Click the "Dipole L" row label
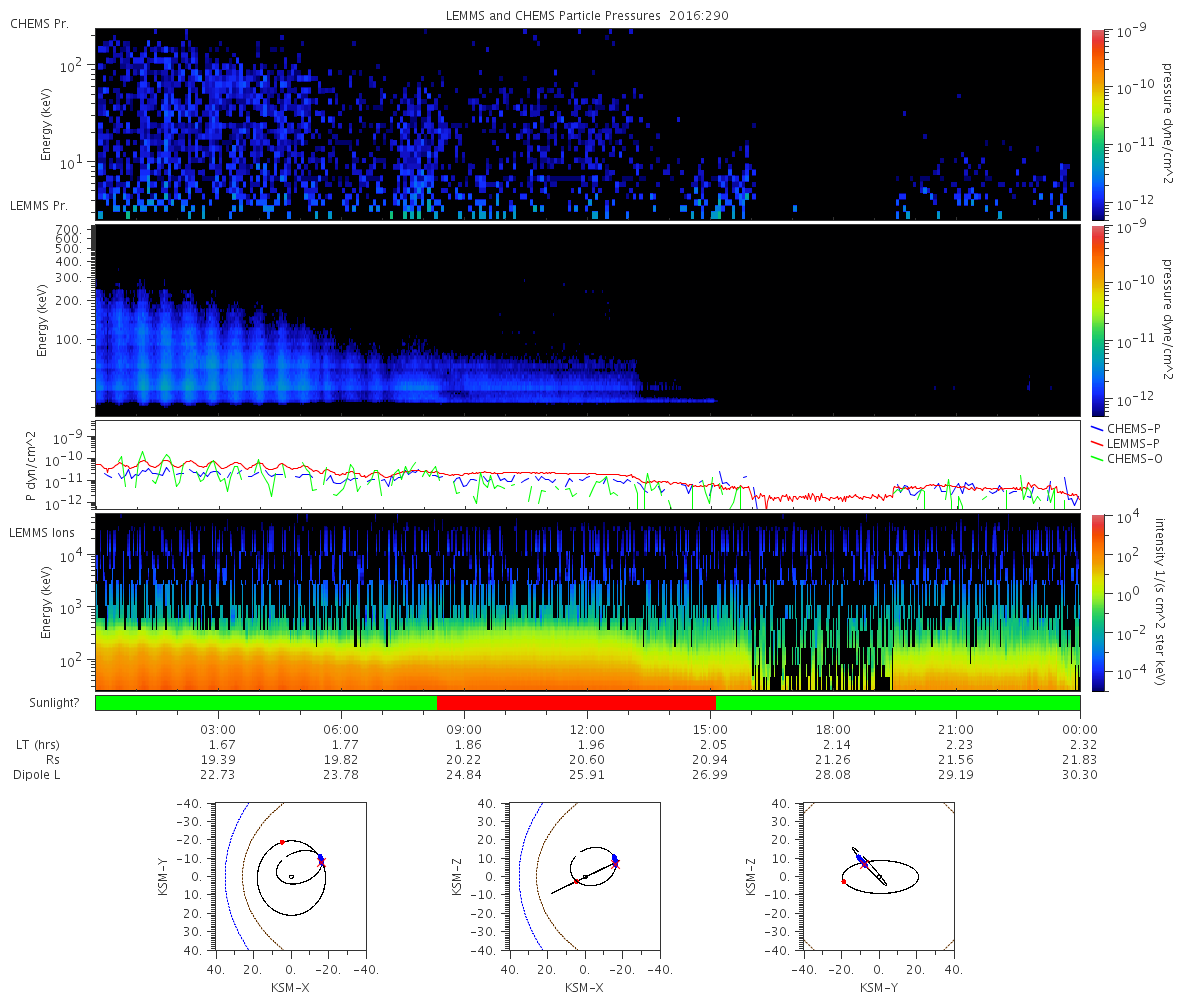 38,774
